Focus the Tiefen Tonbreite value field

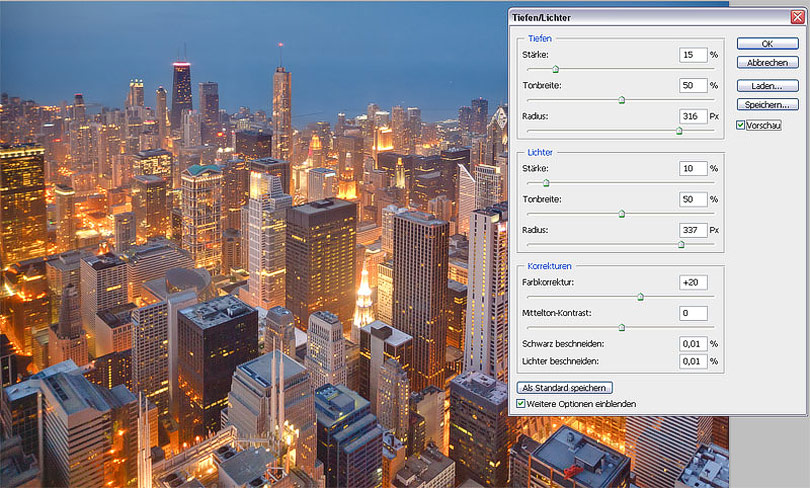click(x=693, y=85)
